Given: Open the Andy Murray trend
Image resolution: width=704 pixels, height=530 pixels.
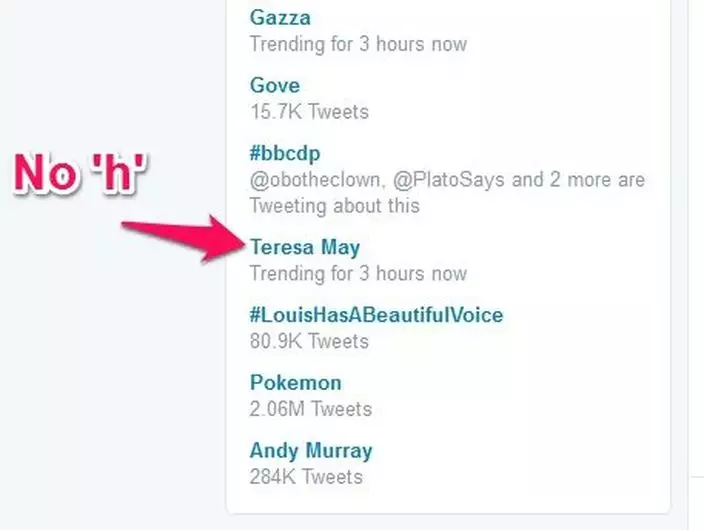Looking at the screenshot, I should pos(311,450).
